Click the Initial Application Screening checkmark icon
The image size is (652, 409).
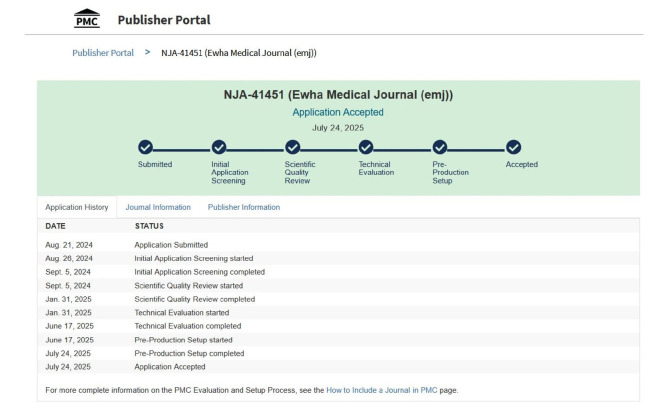point(220,147)
